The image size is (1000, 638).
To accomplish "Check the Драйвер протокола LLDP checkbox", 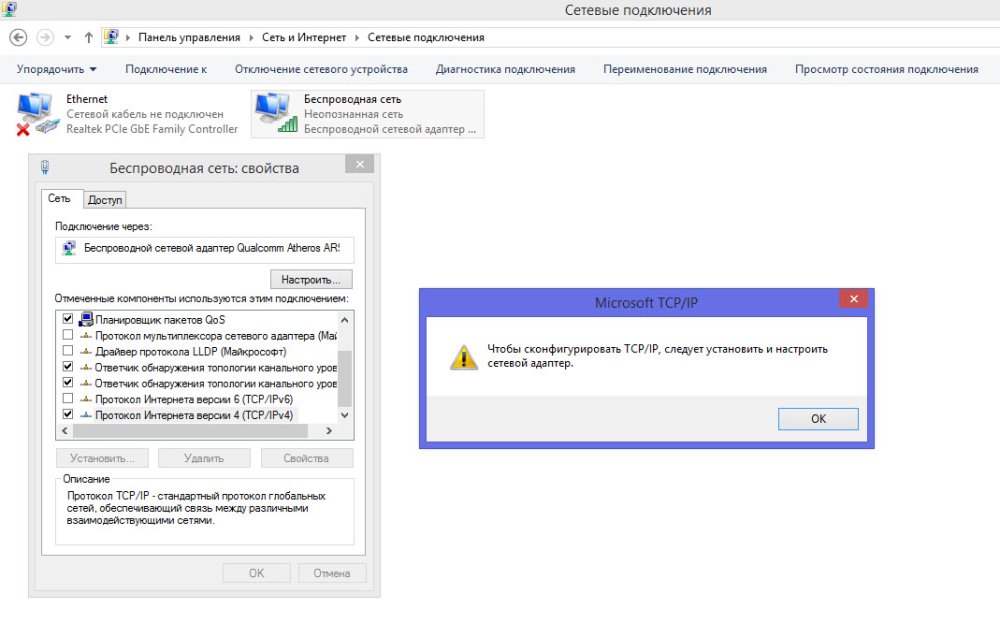I will tap(68, 351).
